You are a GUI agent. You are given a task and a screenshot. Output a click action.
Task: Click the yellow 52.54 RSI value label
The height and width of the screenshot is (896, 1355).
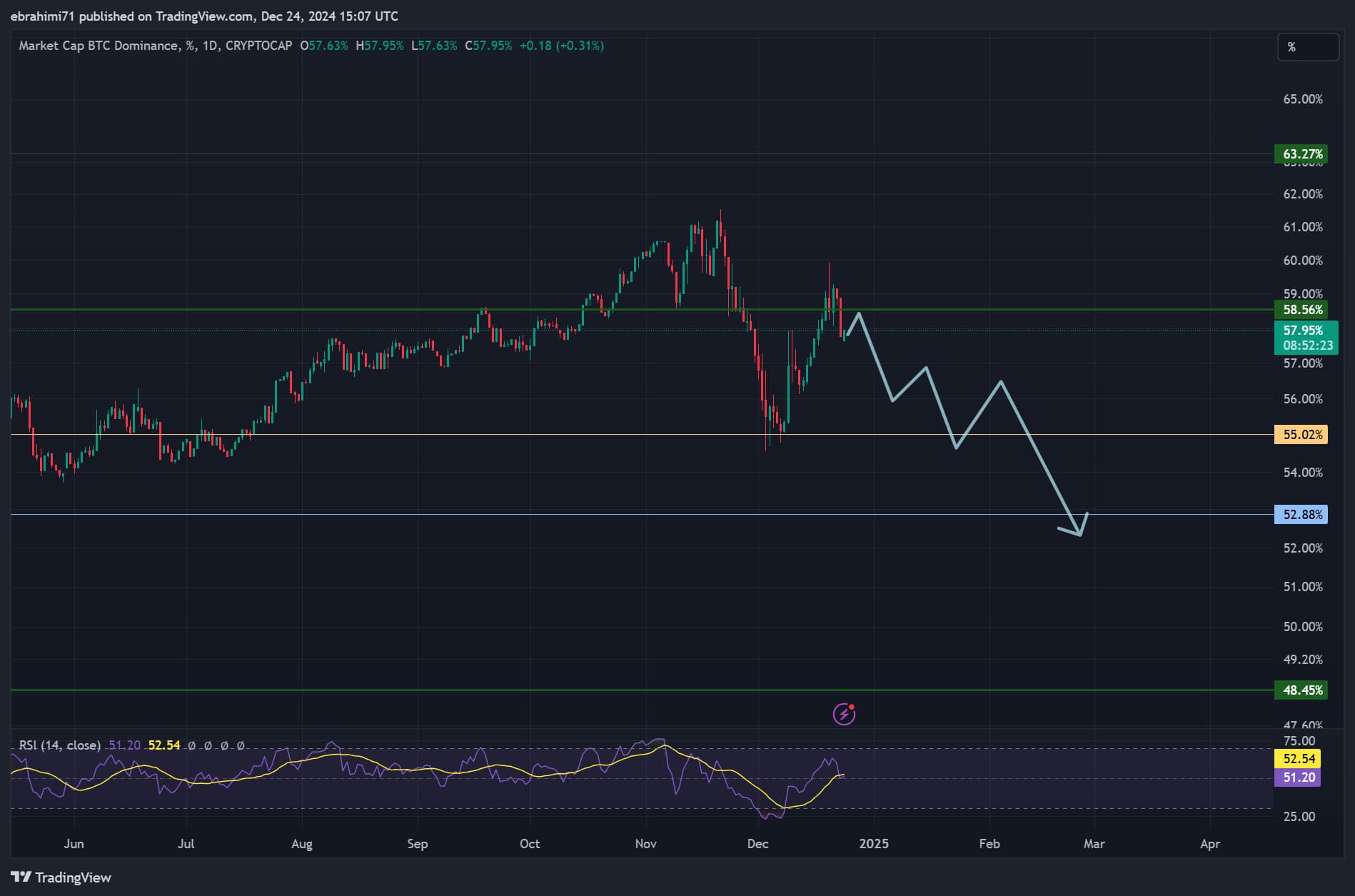click(x=1299, y=759)
